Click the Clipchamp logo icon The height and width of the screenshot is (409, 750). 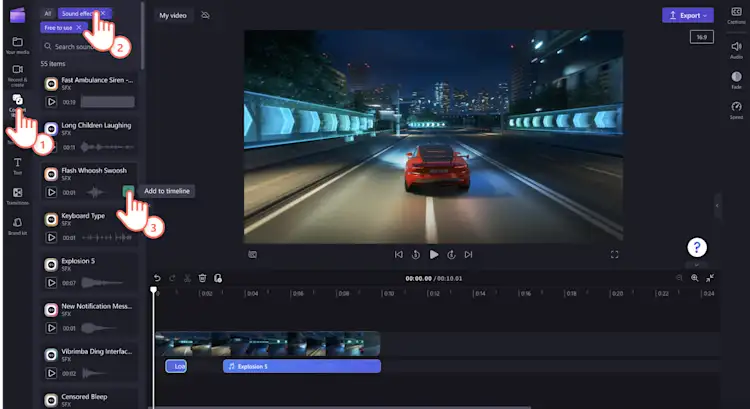click(18, 15)
